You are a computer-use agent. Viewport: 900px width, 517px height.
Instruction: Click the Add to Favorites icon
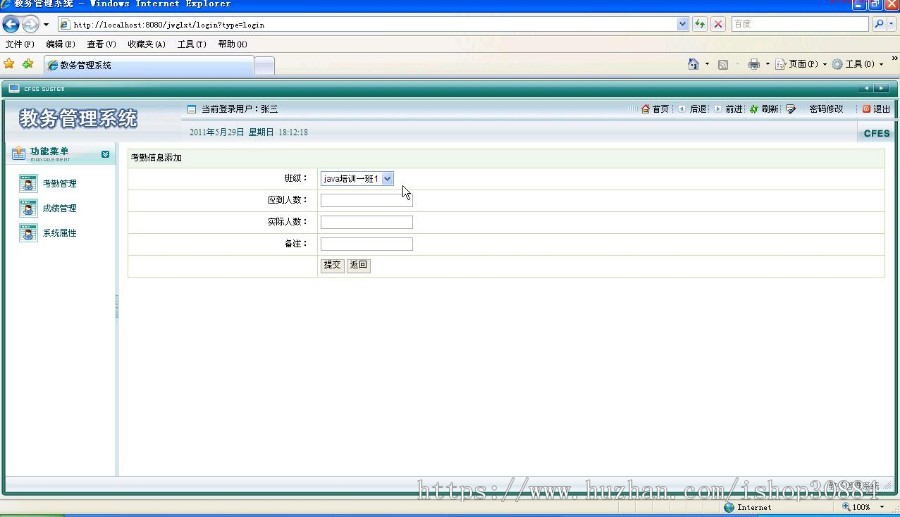(x=28, y=64)
